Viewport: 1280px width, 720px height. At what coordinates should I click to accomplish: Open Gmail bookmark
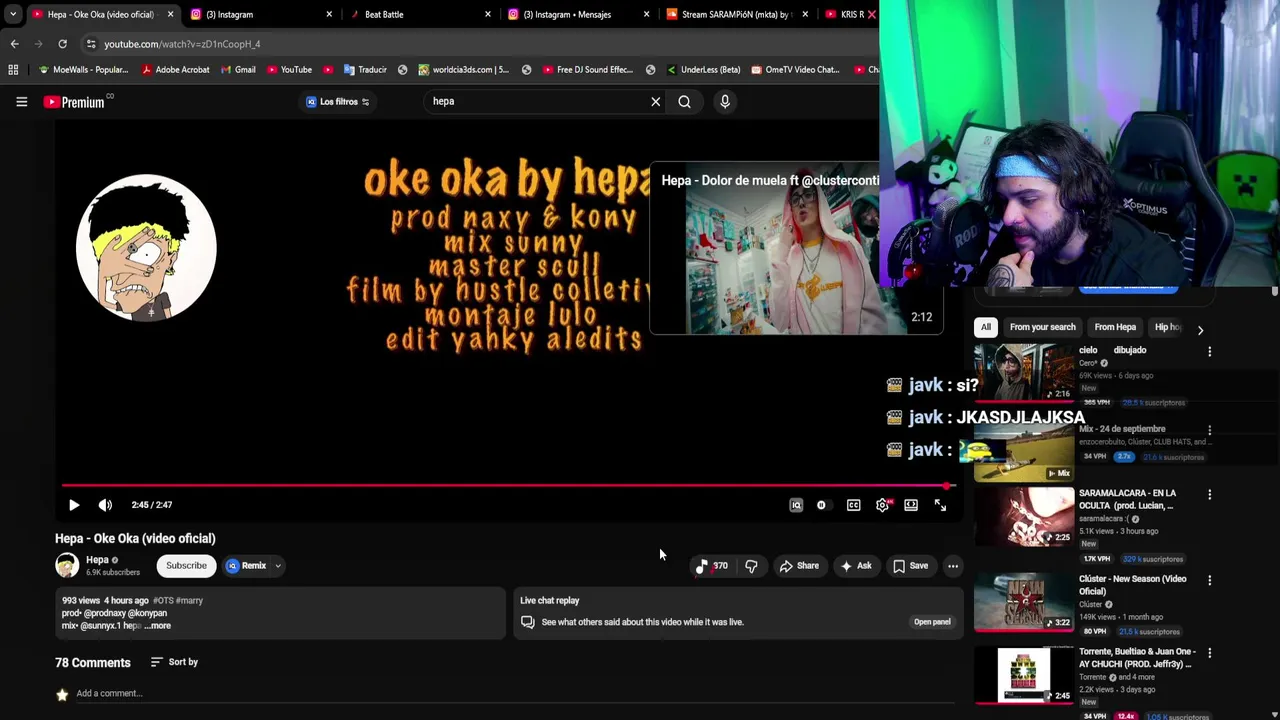237,69
